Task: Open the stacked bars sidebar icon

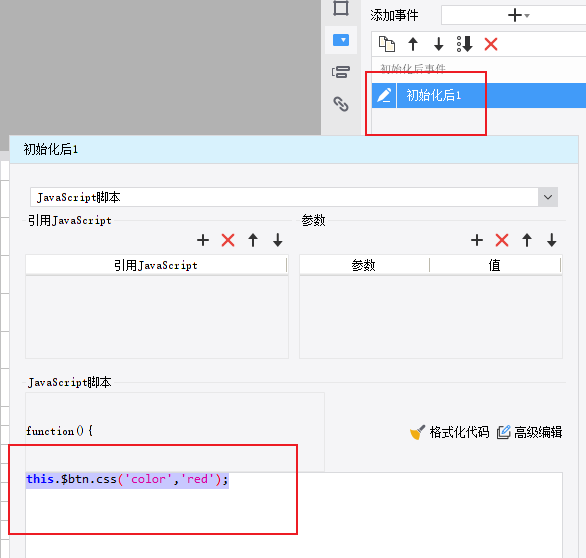Action: (x=341, y=72)
